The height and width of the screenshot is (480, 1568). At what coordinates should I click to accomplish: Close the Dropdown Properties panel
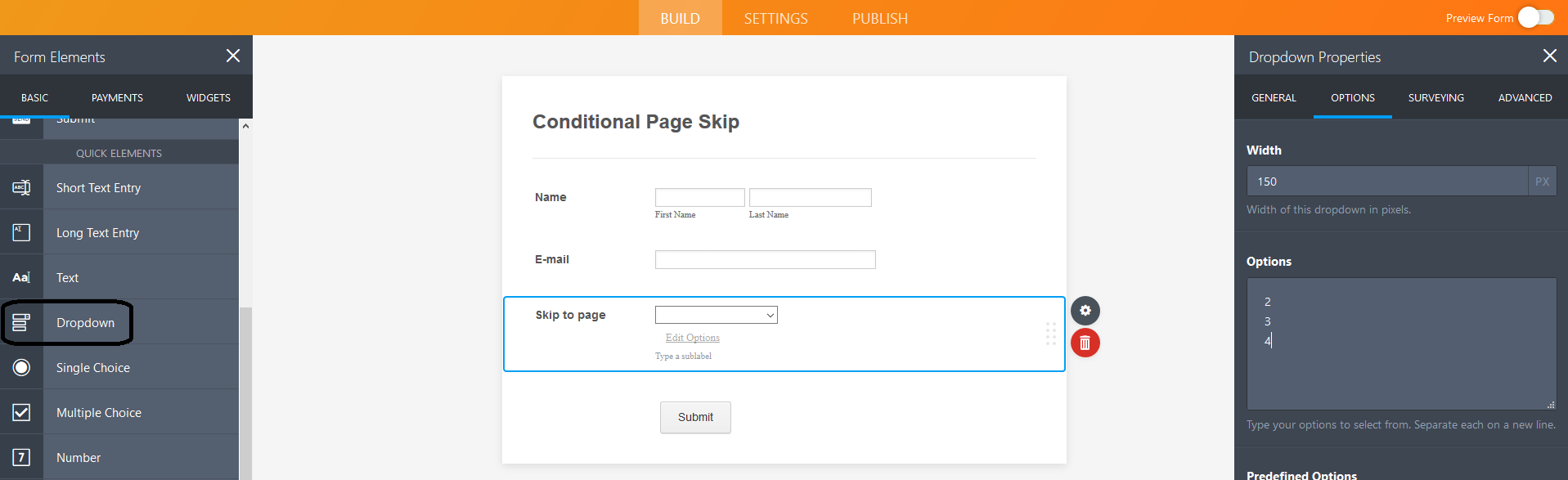click(1549, 56)
